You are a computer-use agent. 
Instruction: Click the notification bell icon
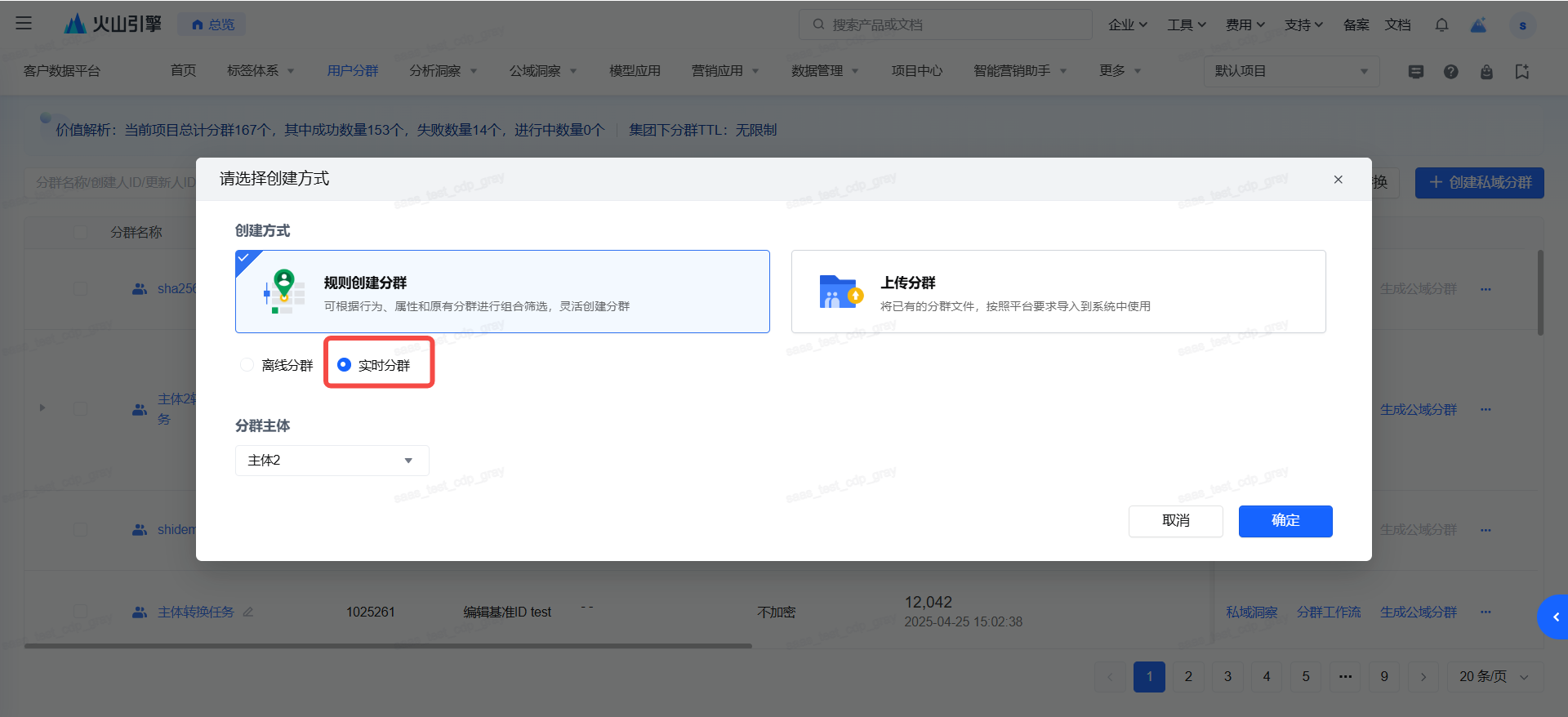pyautogui.click(x=1441, y=25)
